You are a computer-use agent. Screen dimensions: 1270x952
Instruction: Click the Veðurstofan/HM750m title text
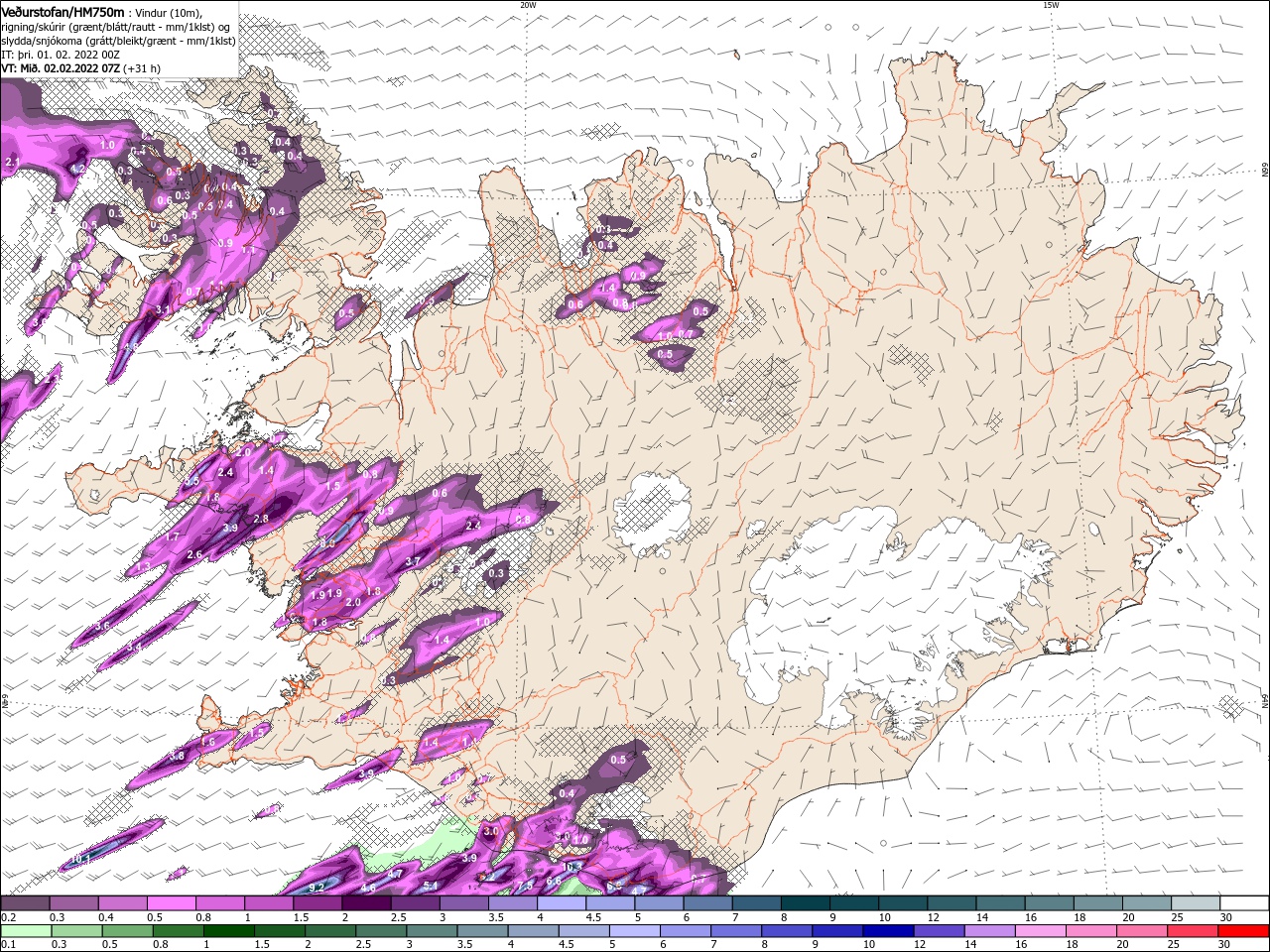pyautogui.click(x=63, y=12)
